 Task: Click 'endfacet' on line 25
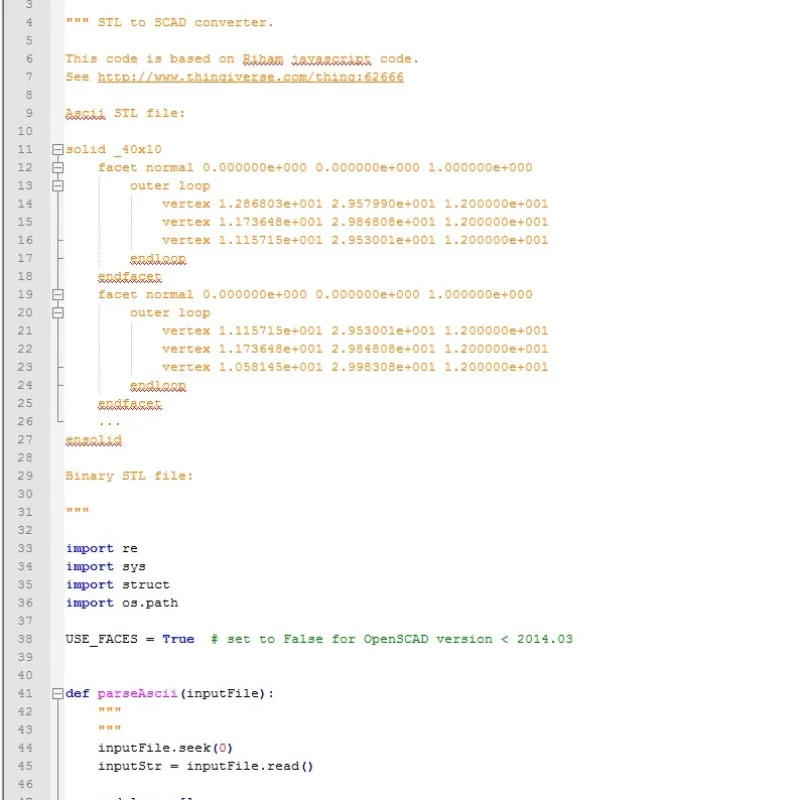(130, 404)
